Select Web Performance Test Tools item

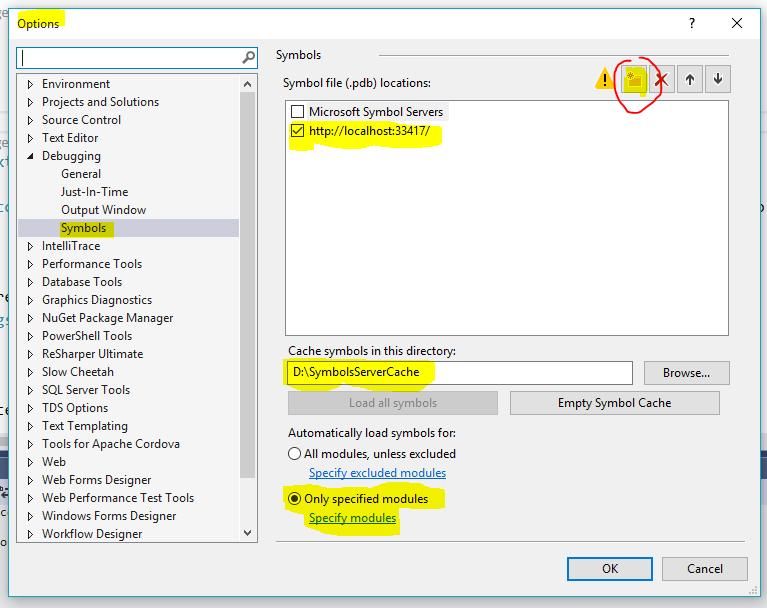pos(118,498)
